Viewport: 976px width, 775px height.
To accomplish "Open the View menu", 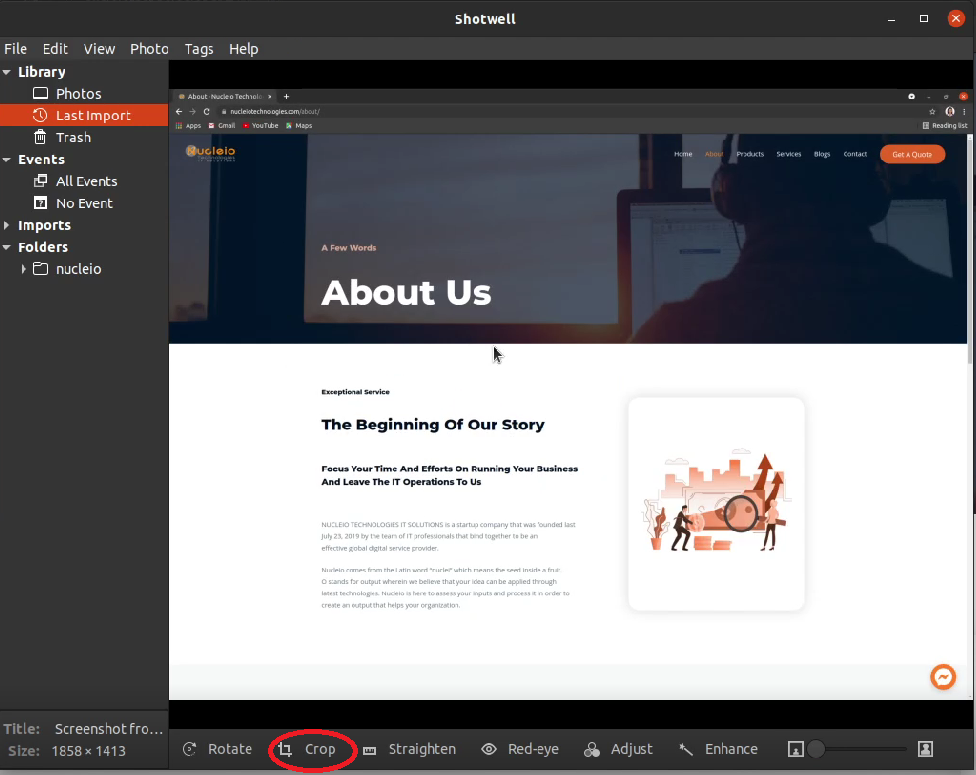I will (100, 49).
